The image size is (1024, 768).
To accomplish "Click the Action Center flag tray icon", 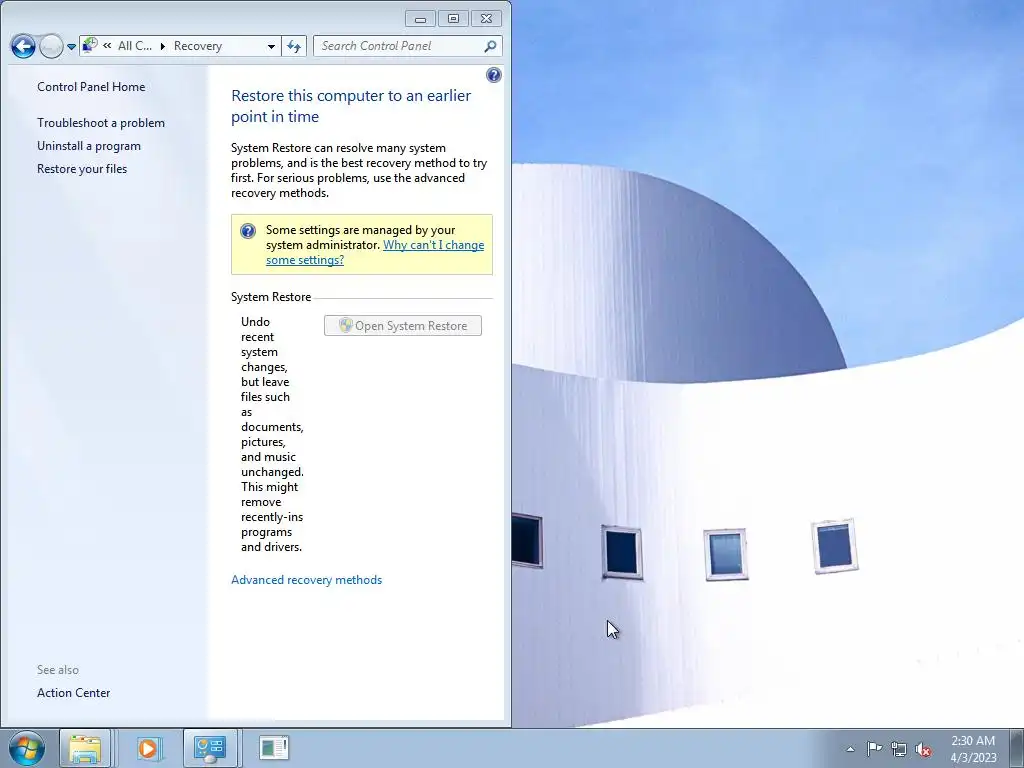I will pos(874,748).
